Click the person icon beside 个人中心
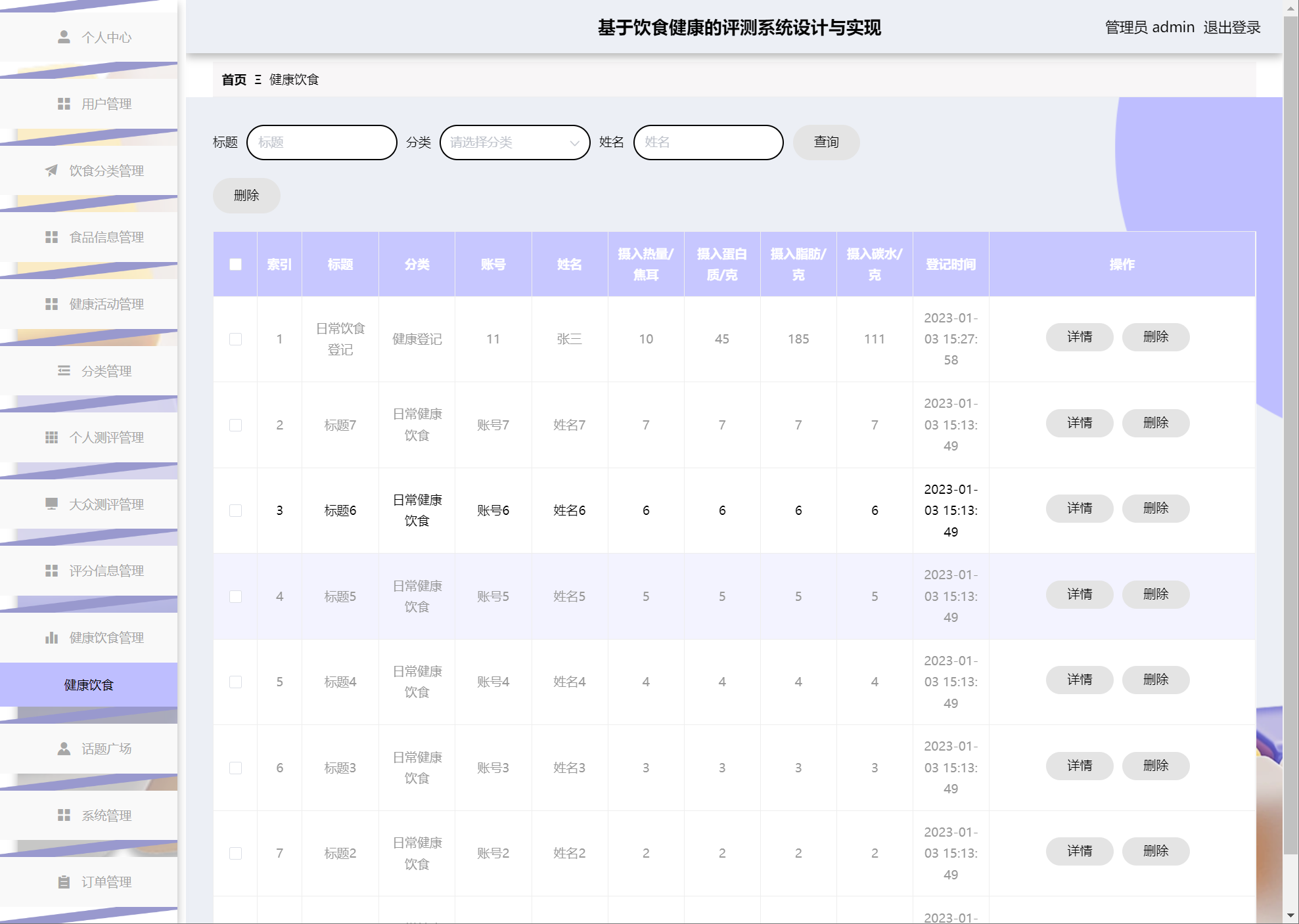The height and width of the screenshot is (924, 1299). pyautogui.click(x=64, y=37)
